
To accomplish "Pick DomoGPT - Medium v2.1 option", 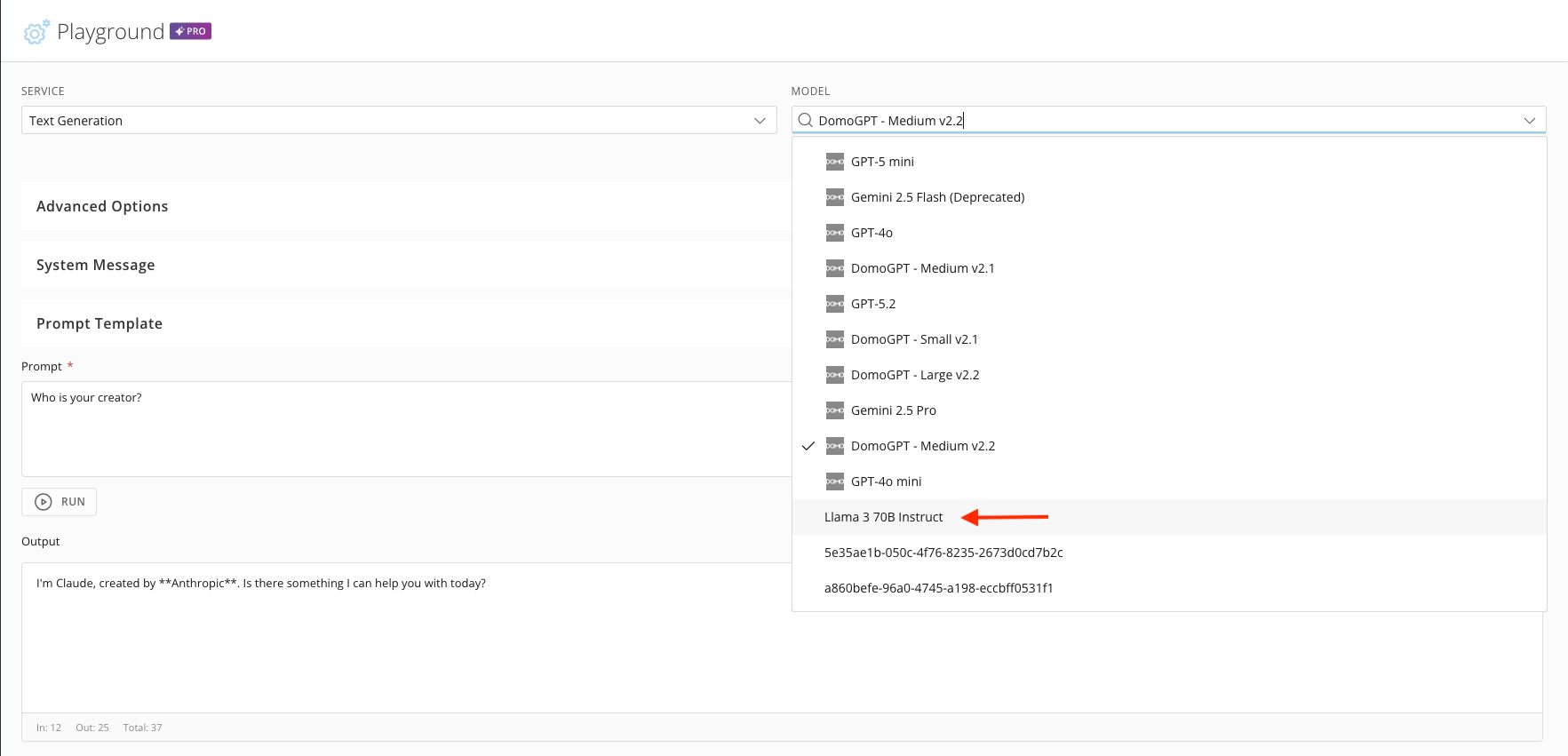I will (x=1169, y=268).
